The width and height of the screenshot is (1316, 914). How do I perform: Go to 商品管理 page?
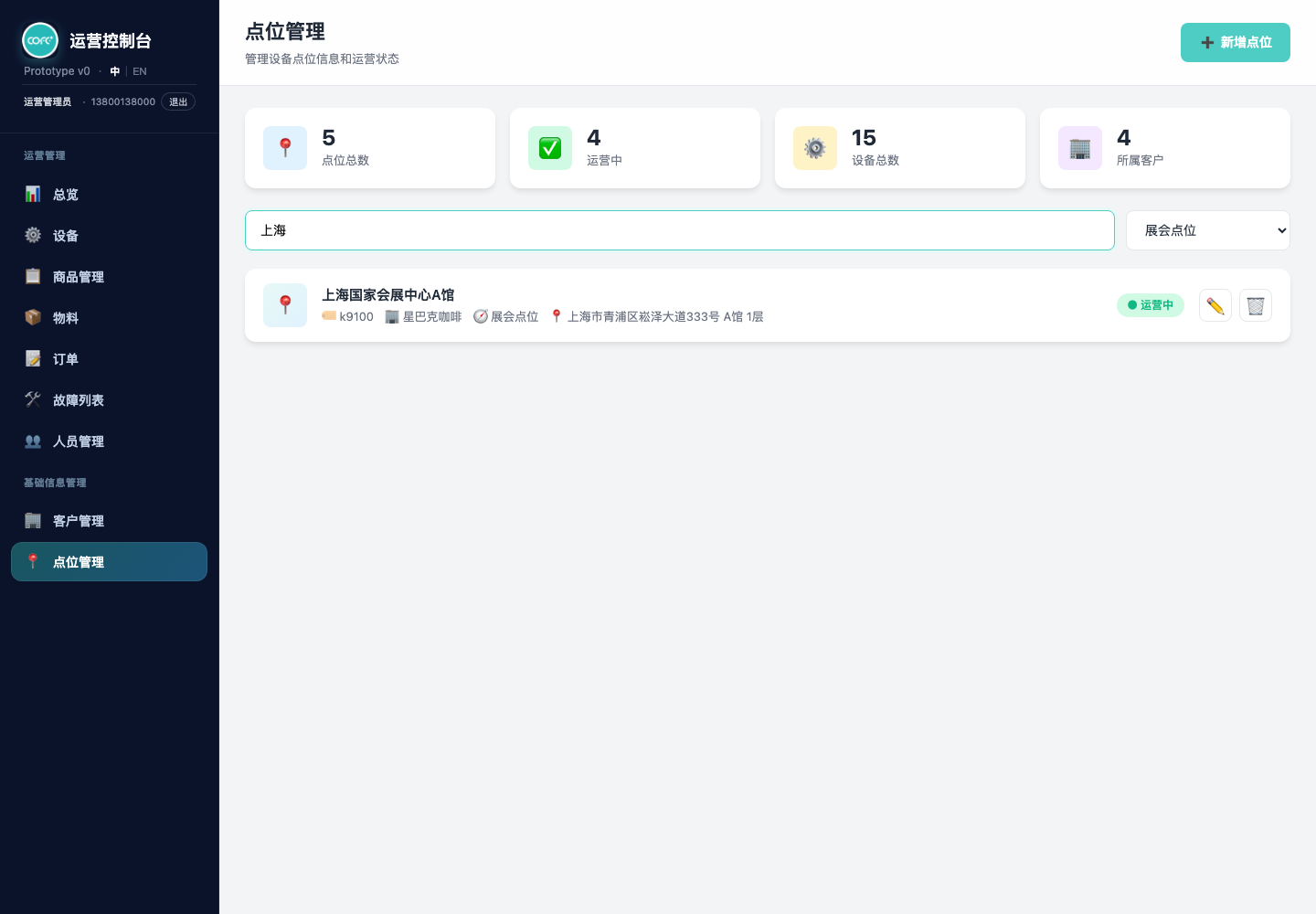point(110,276)
